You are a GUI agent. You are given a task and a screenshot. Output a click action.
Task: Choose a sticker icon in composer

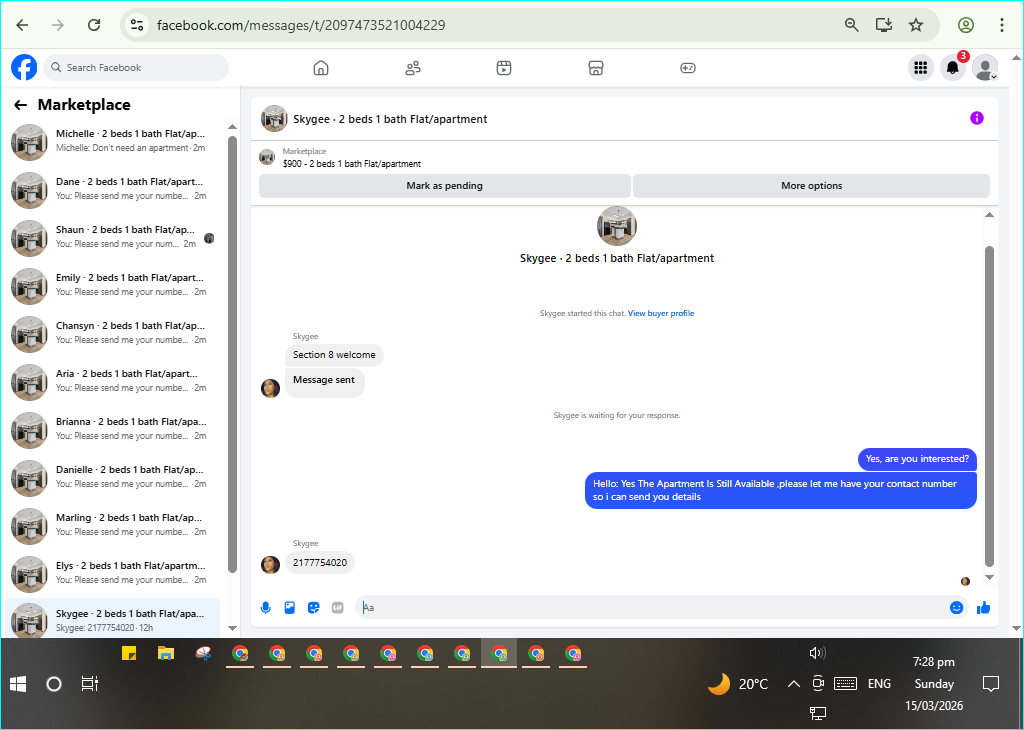[313, 608]
